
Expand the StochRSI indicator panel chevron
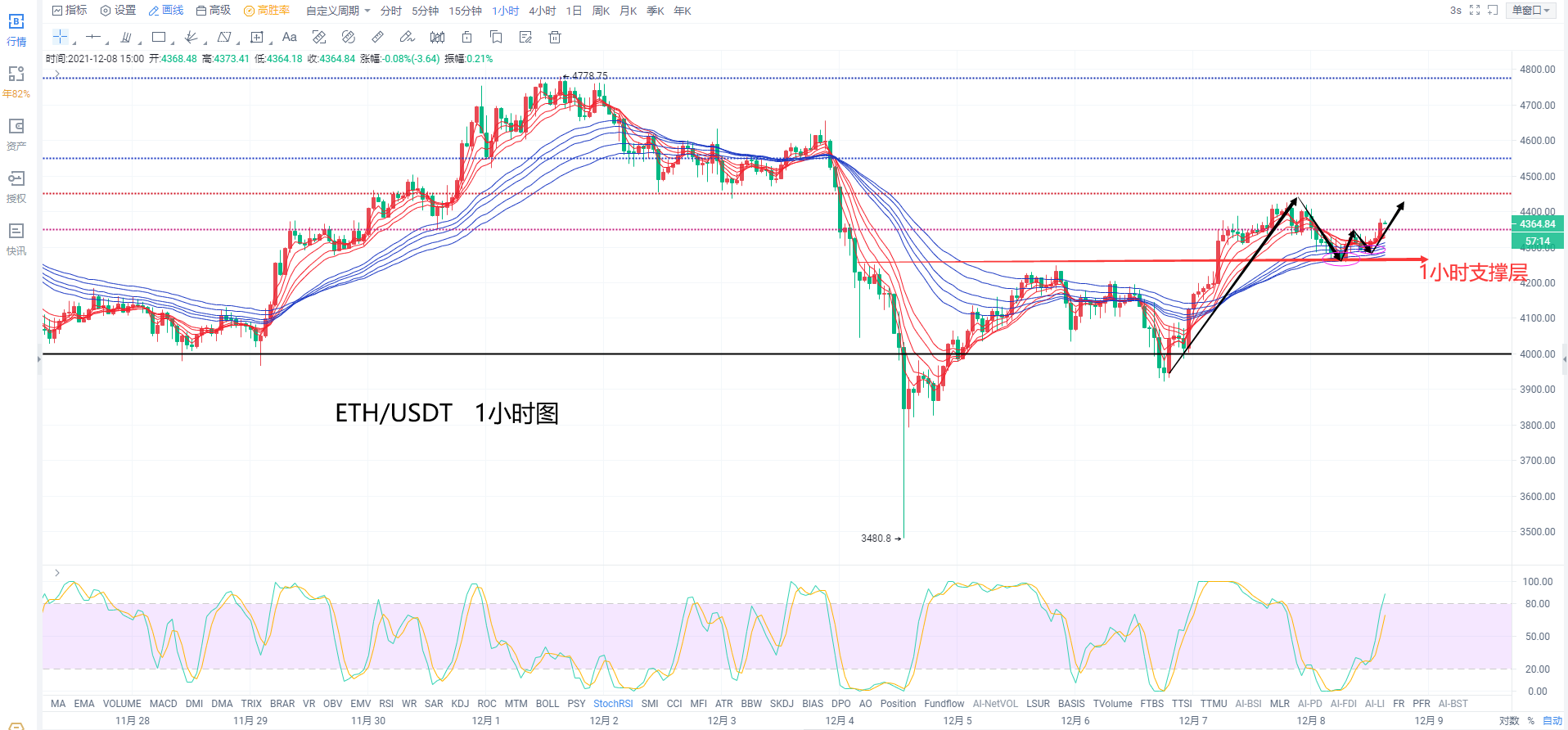[56, 573]
